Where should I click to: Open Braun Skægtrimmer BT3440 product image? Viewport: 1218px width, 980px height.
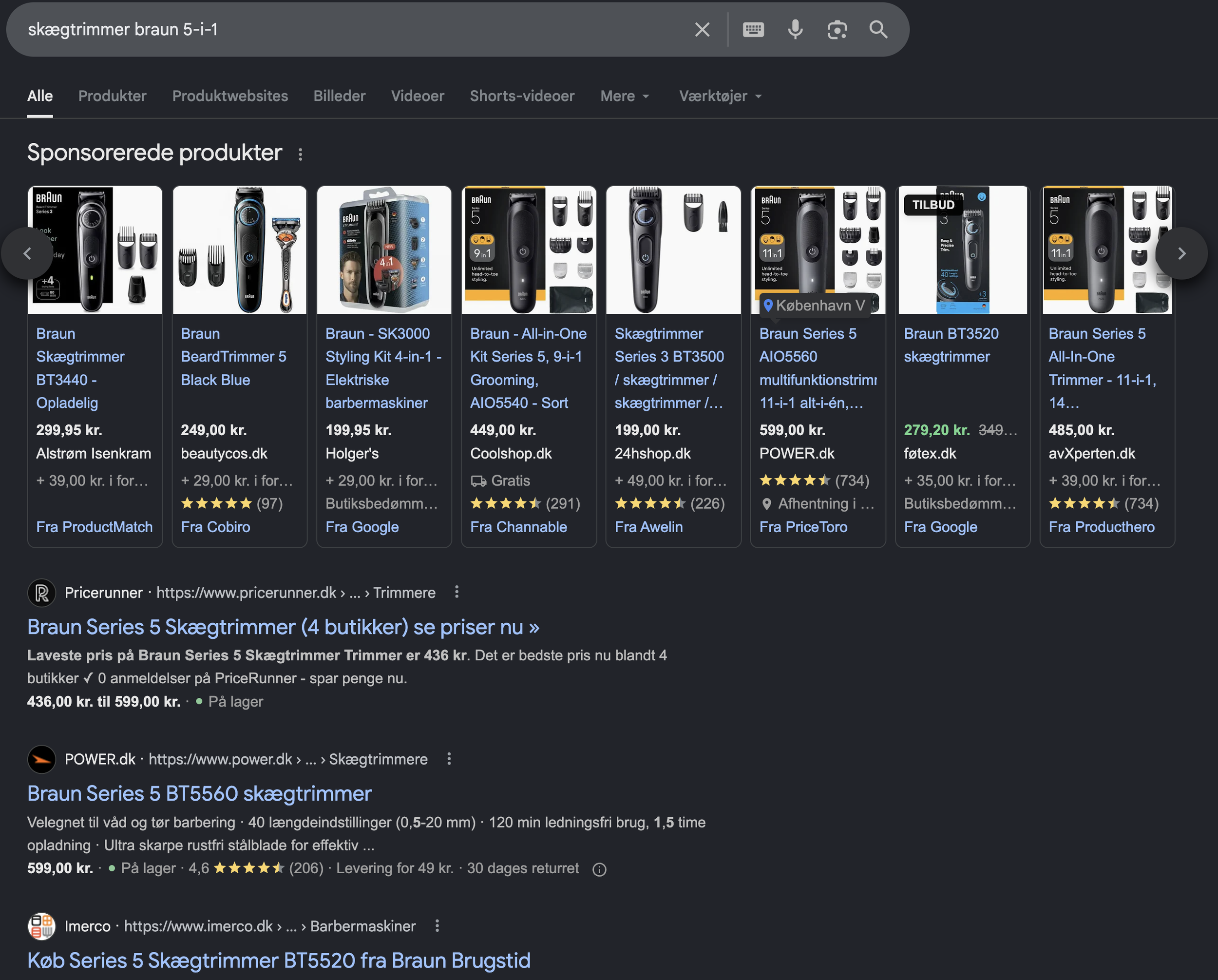tap(95, 250)
